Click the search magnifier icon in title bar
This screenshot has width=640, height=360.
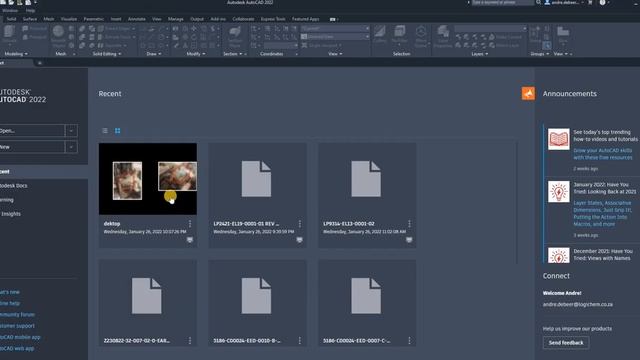point(538,2)
